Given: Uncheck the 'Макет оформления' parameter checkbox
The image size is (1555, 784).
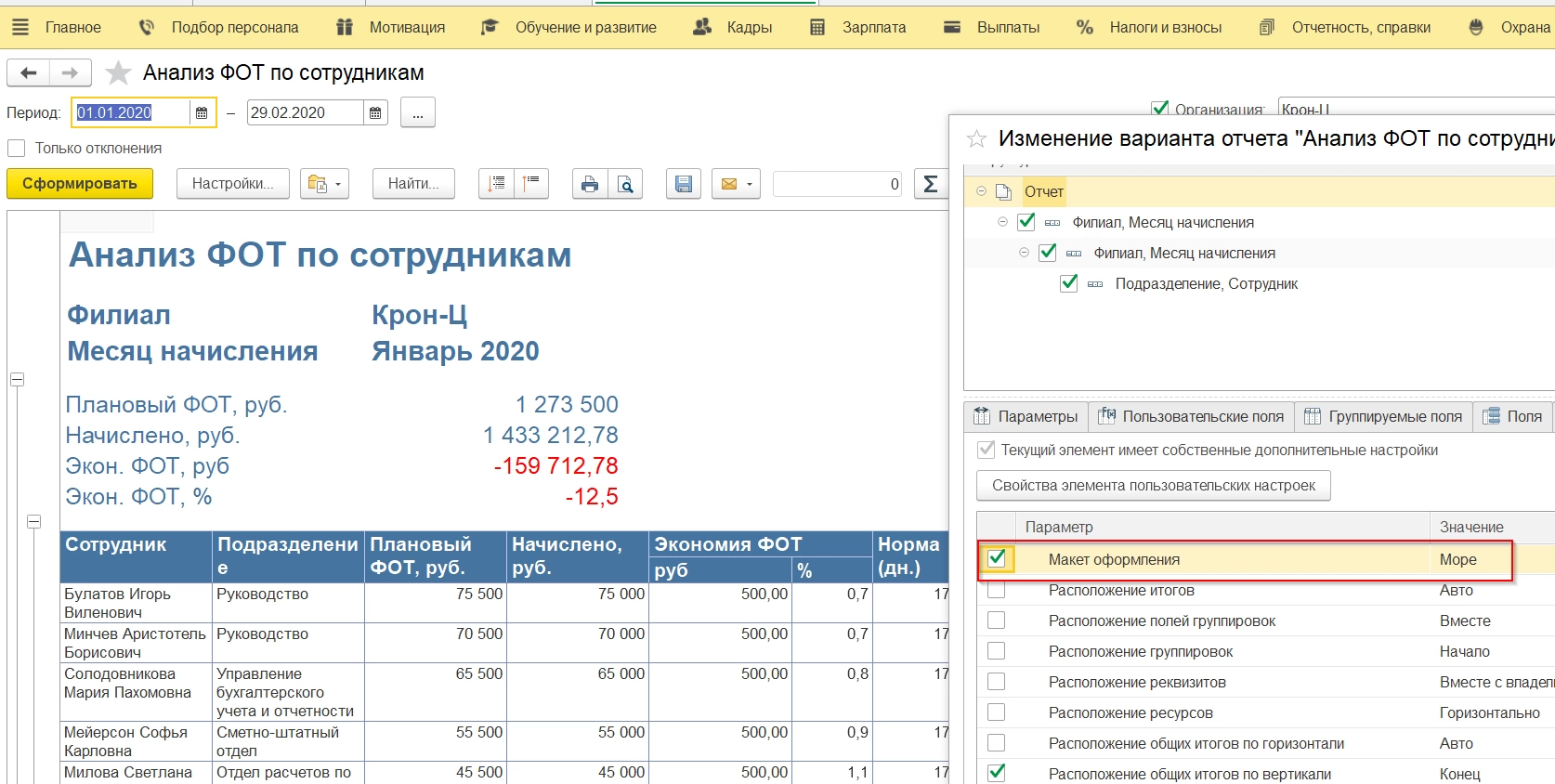Looking at the screenshot, I should tap(997, 558).
